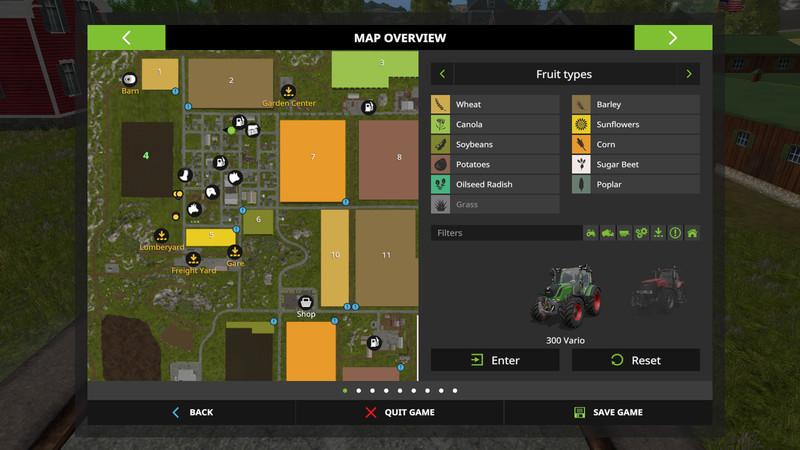
Task: Toggle the exclamation mark filter
Action: tap(675, 233)
